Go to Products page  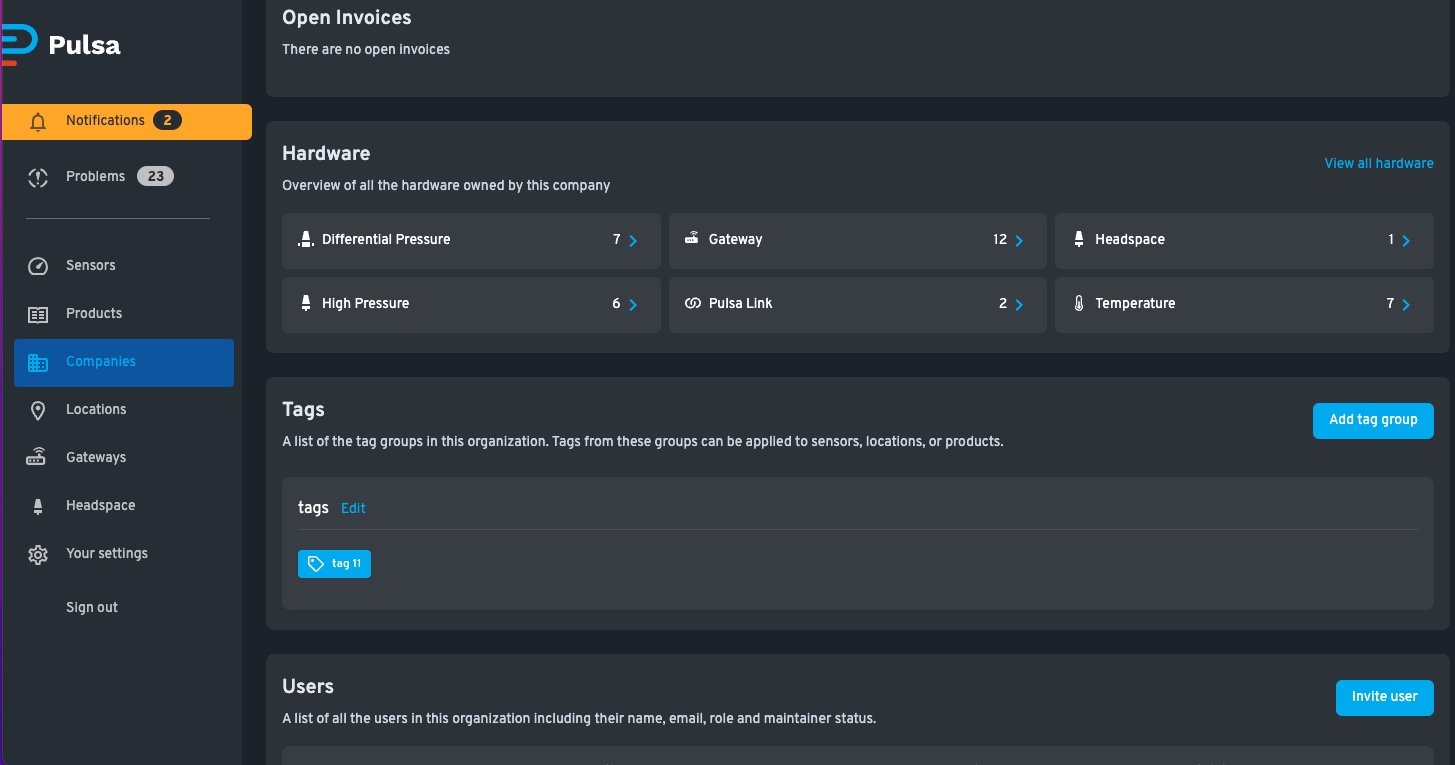pyautogui.click(x=123, y=313)
